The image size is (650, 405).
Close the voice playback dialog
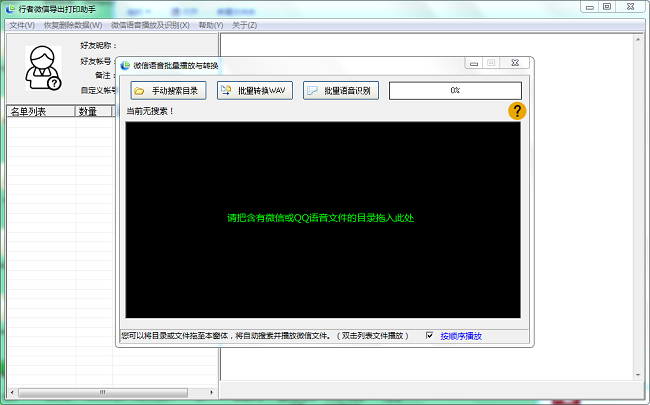pos(515,63)
